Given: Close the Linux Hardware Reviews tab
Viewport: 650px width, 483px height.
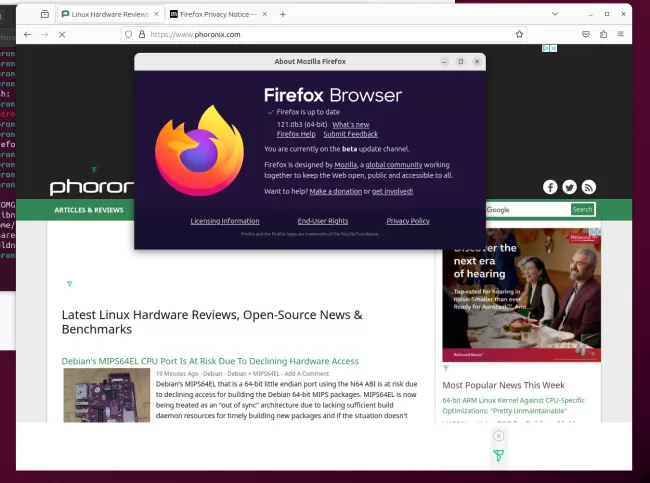Looking at the screenshot, I should coord(156,14).
